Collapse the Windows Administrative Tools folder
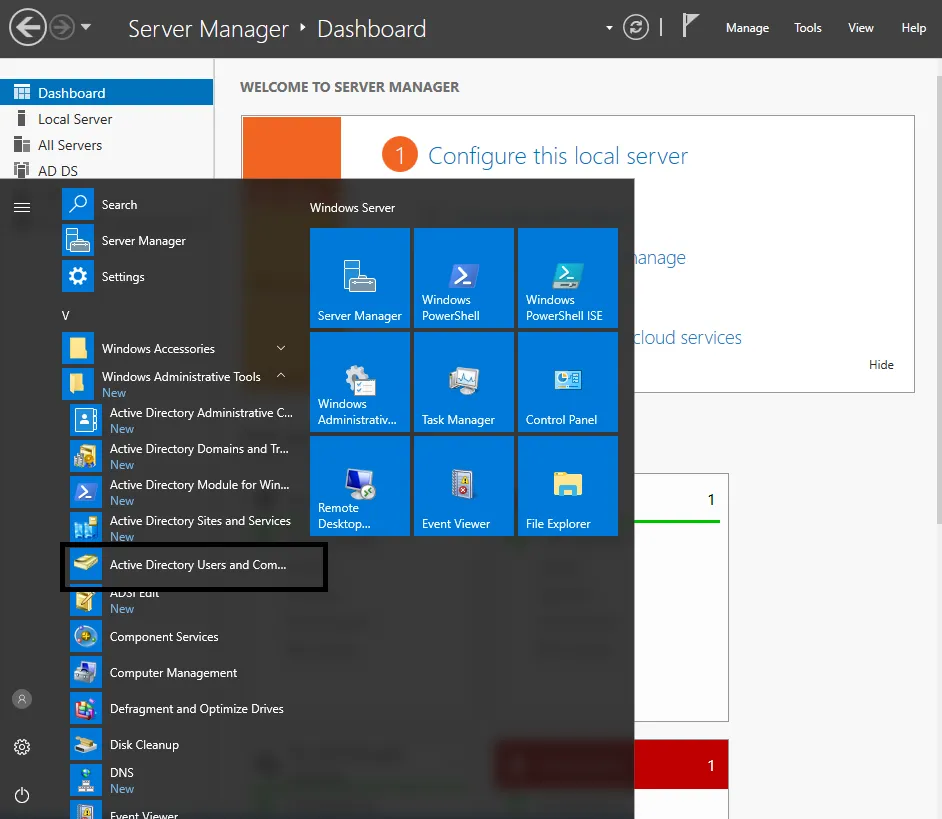Screen dimensions: 942x819 [x=180, y=383]
